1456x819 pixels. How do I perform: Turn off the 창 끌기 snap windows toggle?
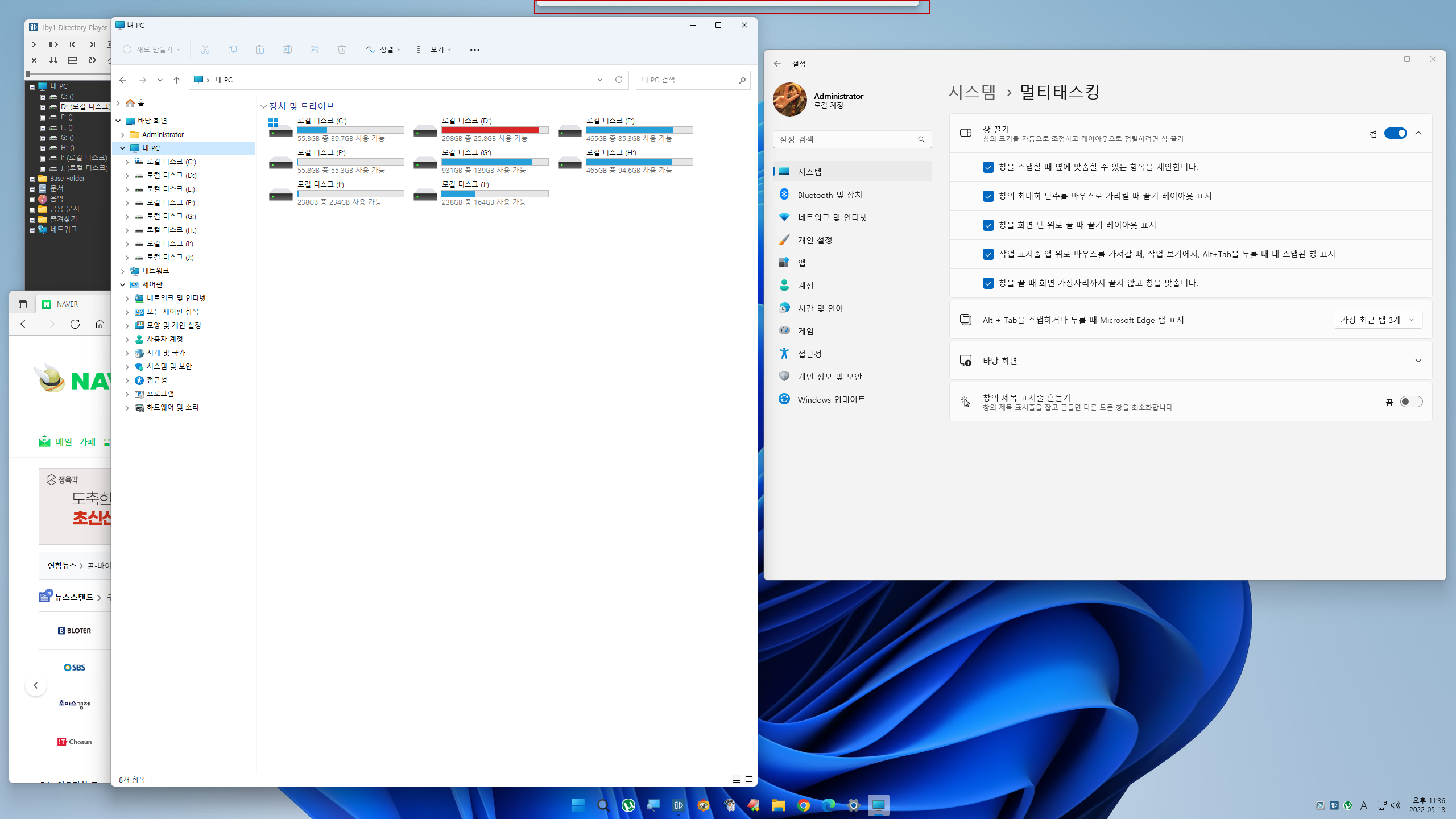1395,133
